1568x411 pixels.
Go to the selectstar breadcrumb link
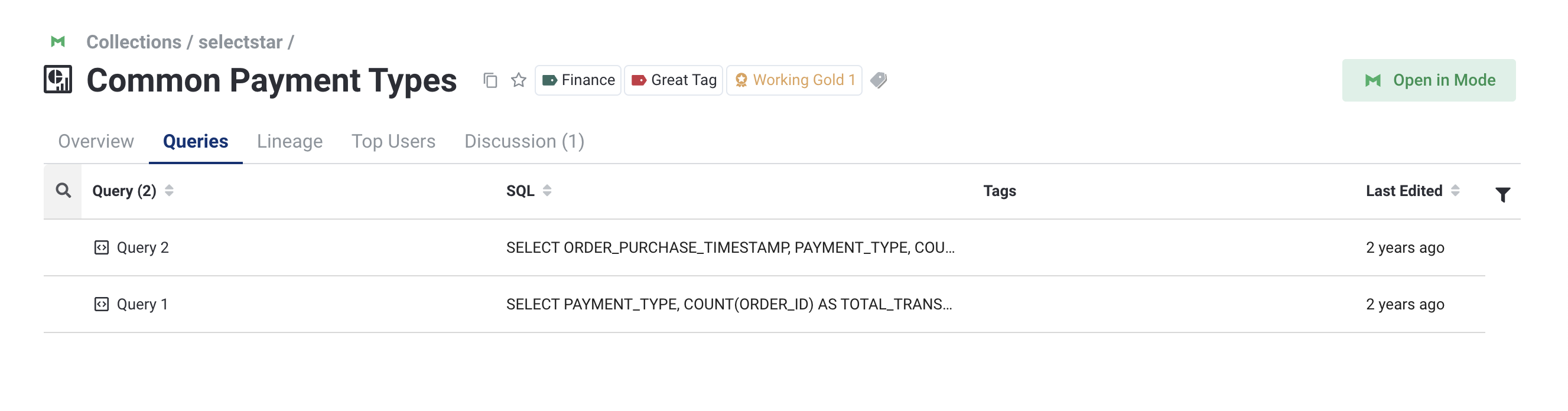click(x=240, y=42)
